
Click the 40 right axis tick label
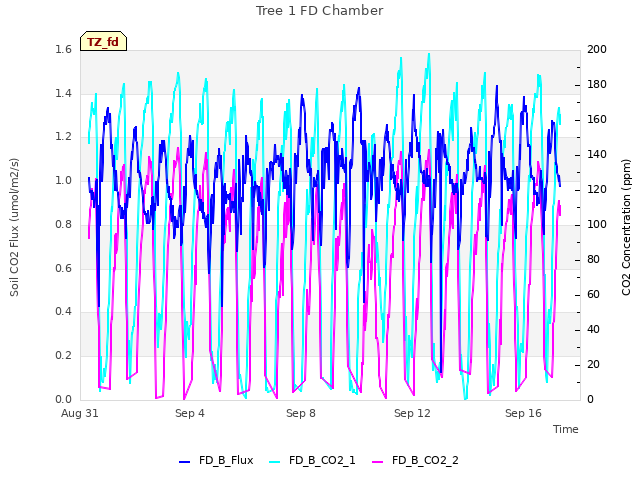click(593, 329)
